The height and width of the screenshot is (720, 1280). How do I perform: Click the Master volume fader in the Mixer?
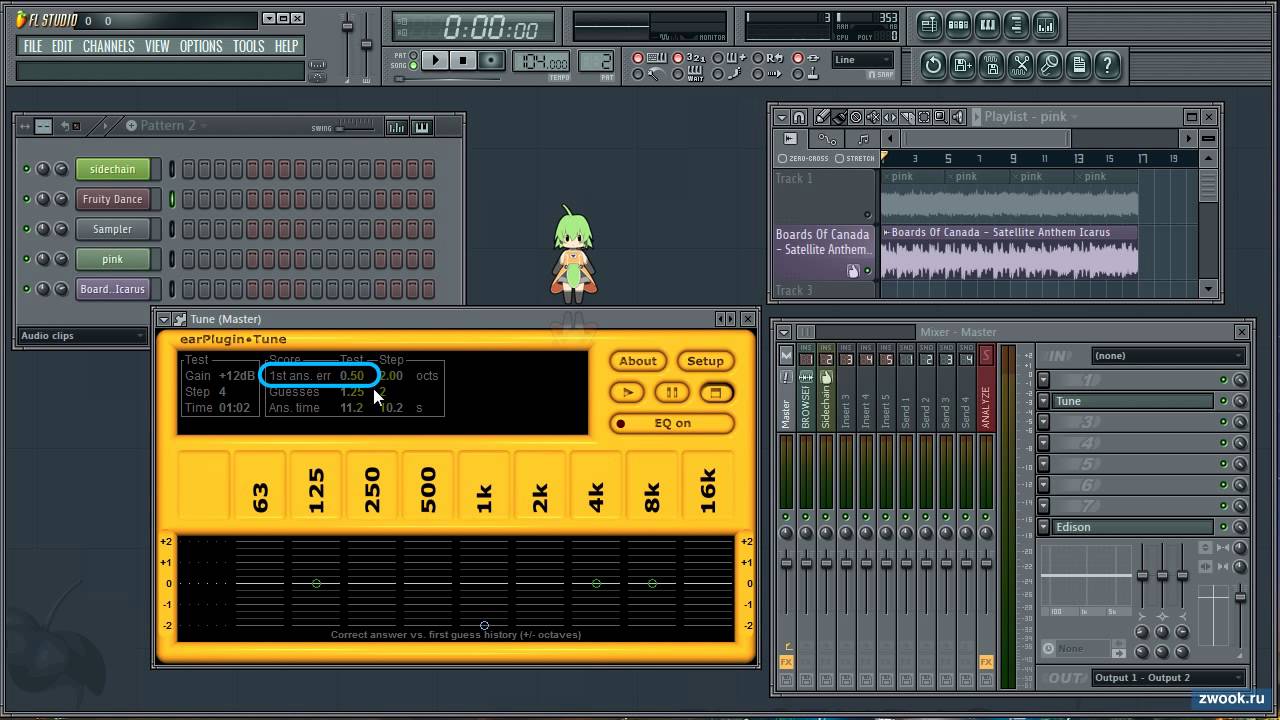[786, 564]
